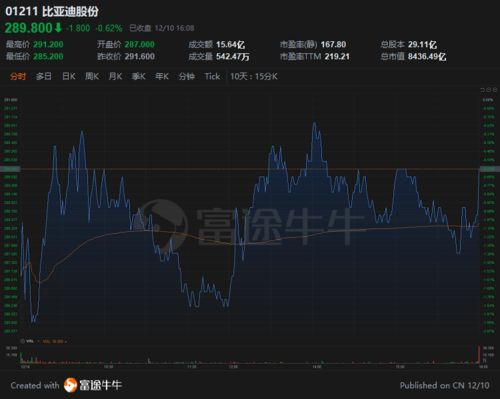The image size is (500, 399).
Task: Select the 分时 intraday chart tab
Action: coord(18,76)
